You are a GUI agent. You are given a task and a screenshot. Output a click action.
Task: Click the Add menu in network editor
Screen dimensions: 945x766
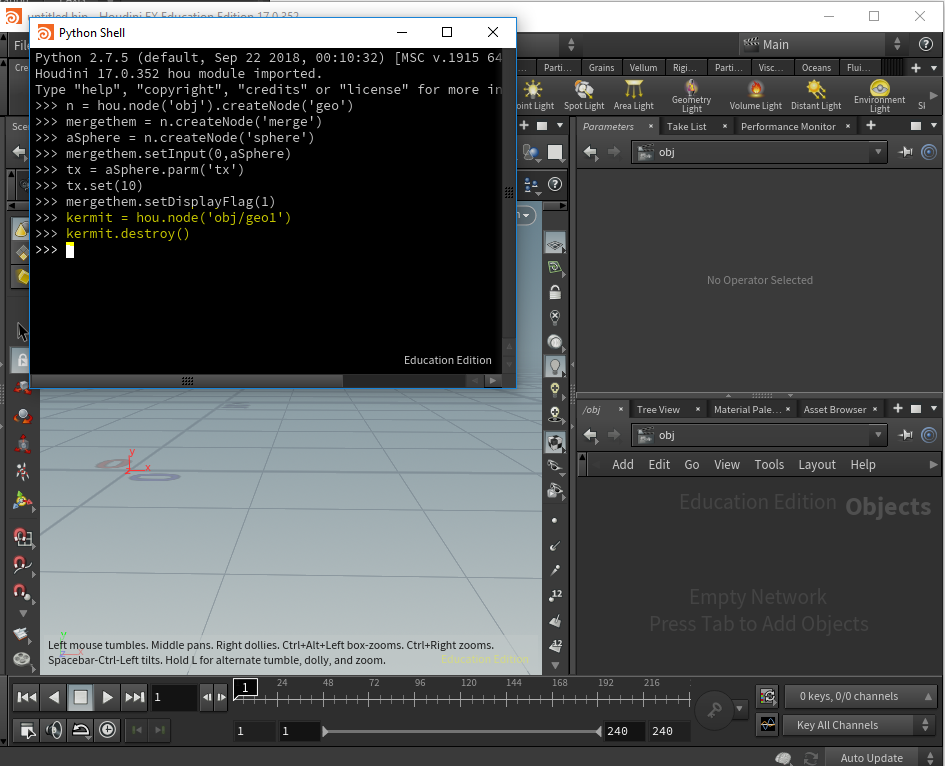(622, 464)
